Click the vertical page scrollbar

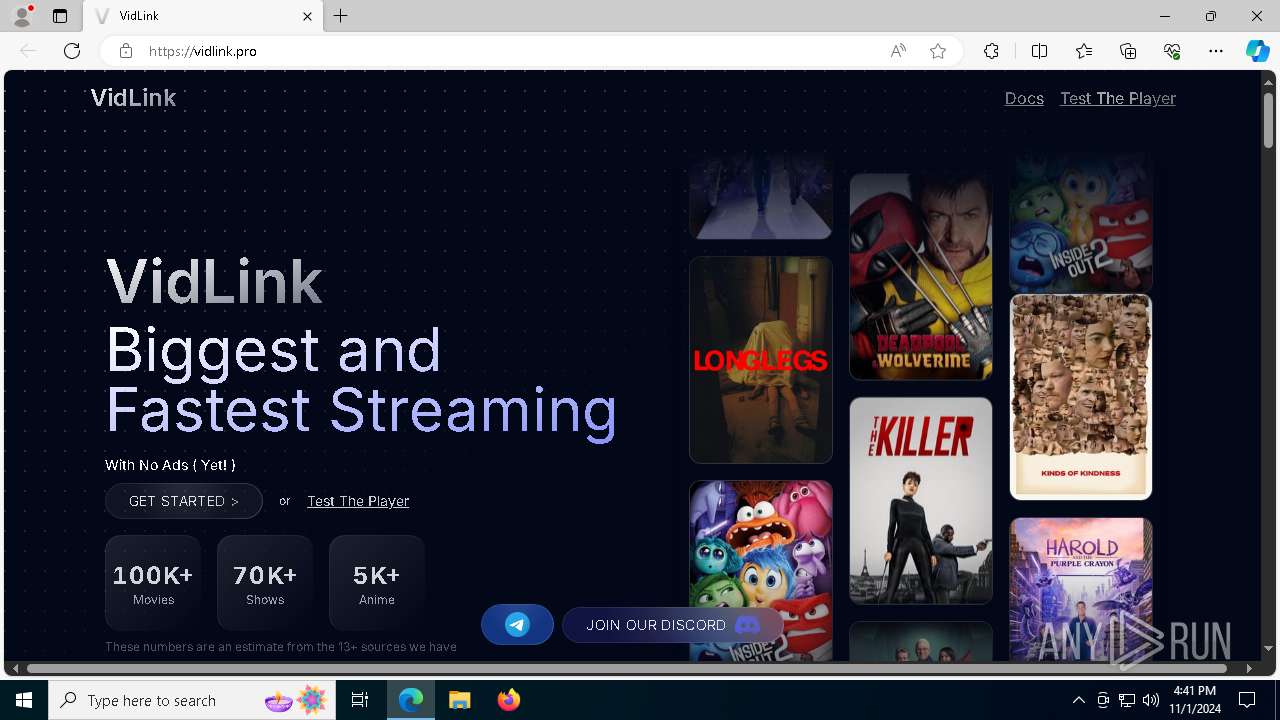pyautogui.click(x=1268, y=120)
